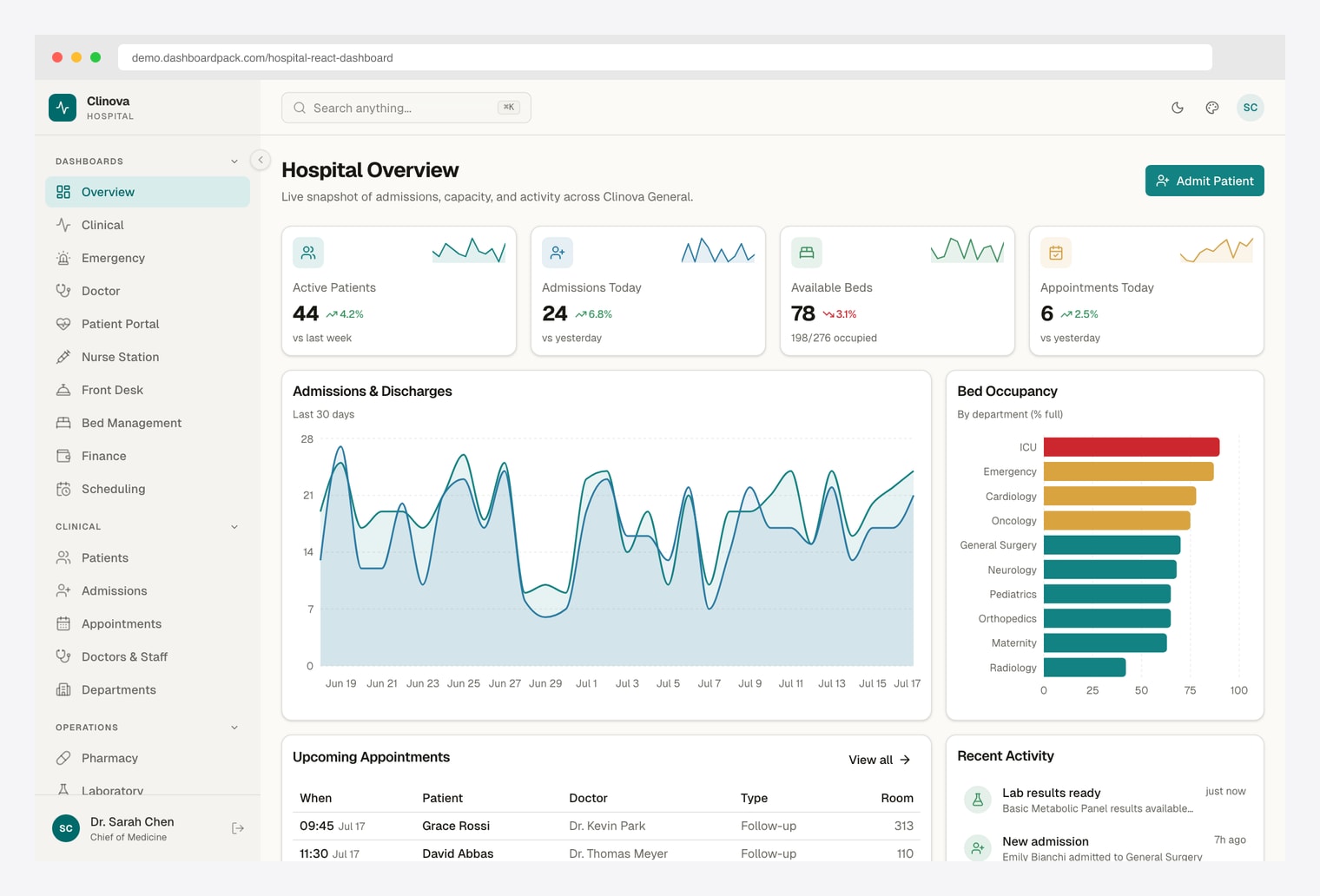
Task: Click the Finance wallet icon
Action: (63, 456)
